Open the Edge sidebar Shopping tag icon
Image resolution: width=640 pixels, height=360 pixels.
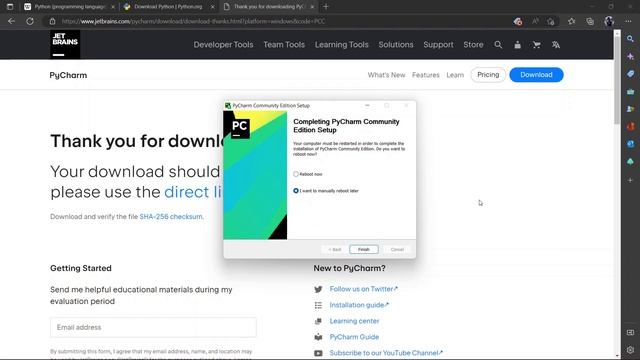630,74
